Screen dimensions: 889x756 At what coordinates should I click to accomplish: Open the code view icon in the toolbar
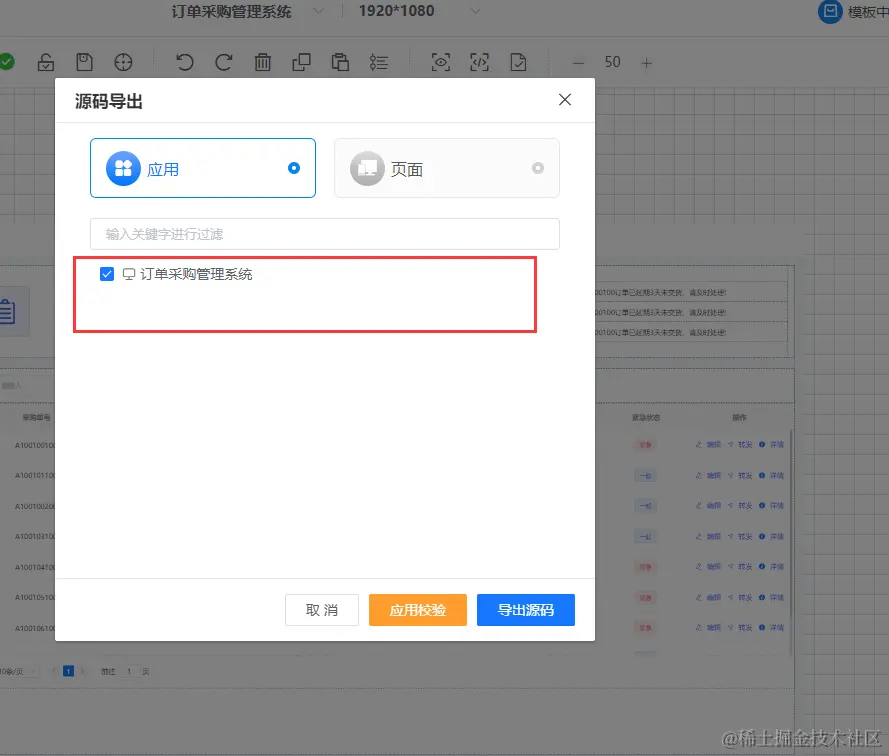(480, 62)
